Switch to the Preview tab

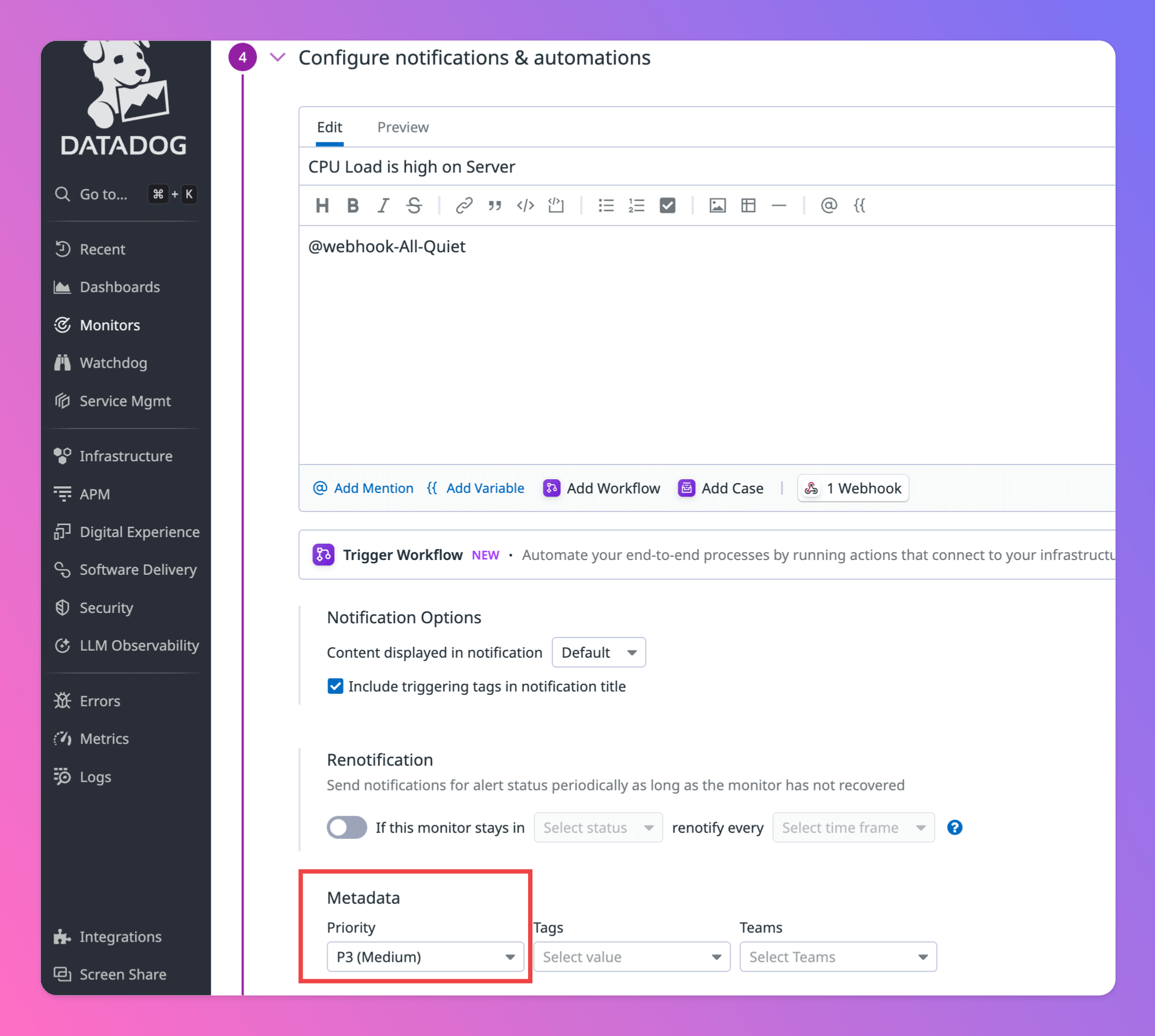coord(402,128)
